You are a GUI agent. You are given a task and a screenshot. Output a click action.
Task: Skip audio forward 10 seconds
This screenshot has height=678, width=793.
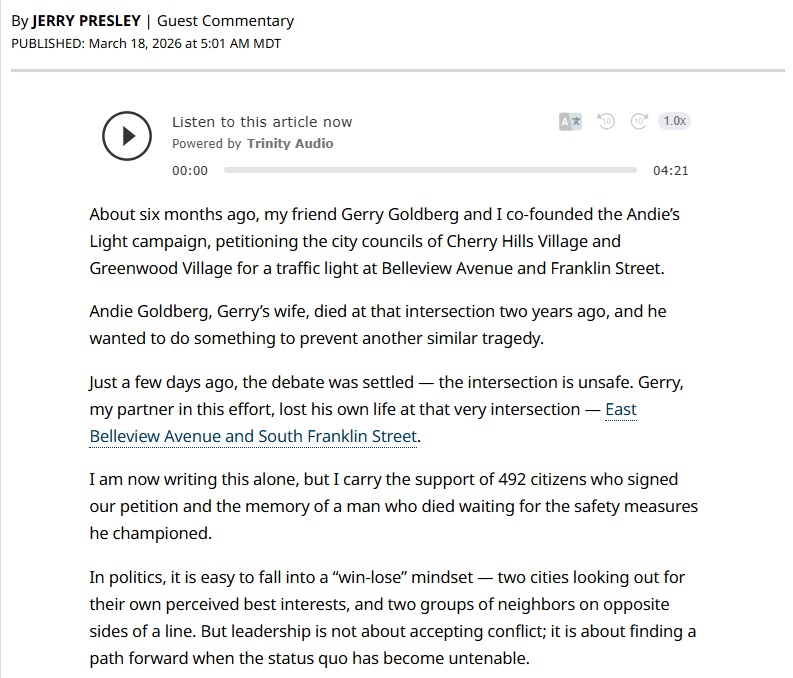click(x=639, y=122)
